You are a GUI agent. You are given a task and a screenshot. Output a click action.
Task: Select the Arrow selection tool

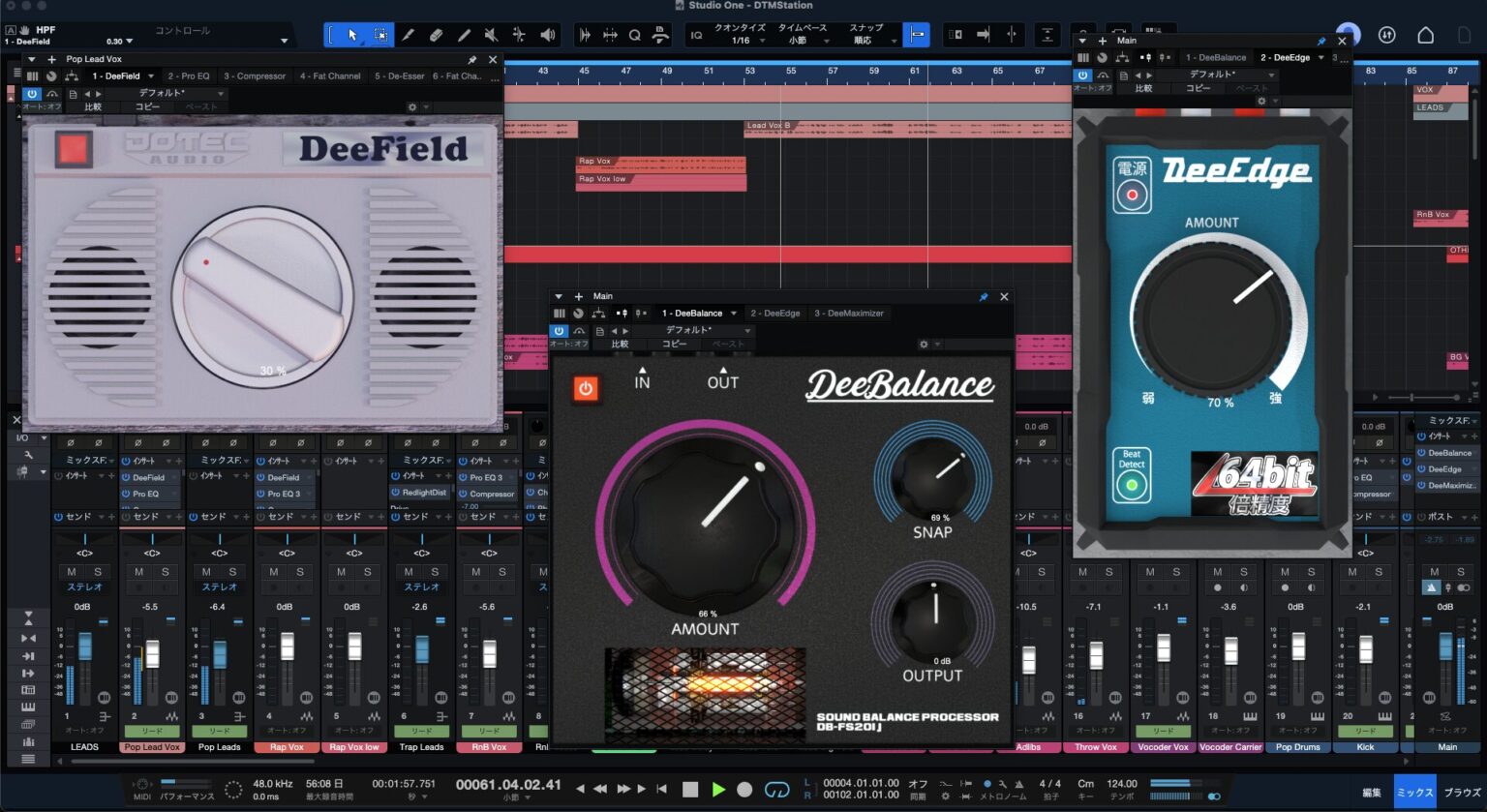352,35
